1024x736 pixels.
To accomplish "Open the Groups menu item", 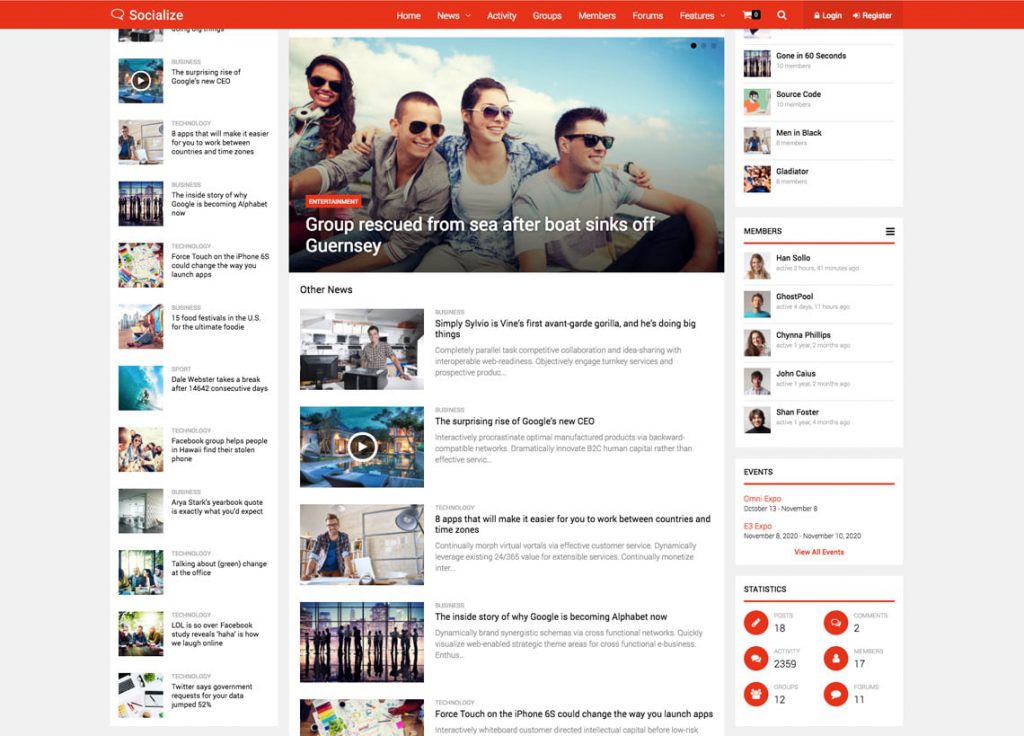I will [547, 16].
